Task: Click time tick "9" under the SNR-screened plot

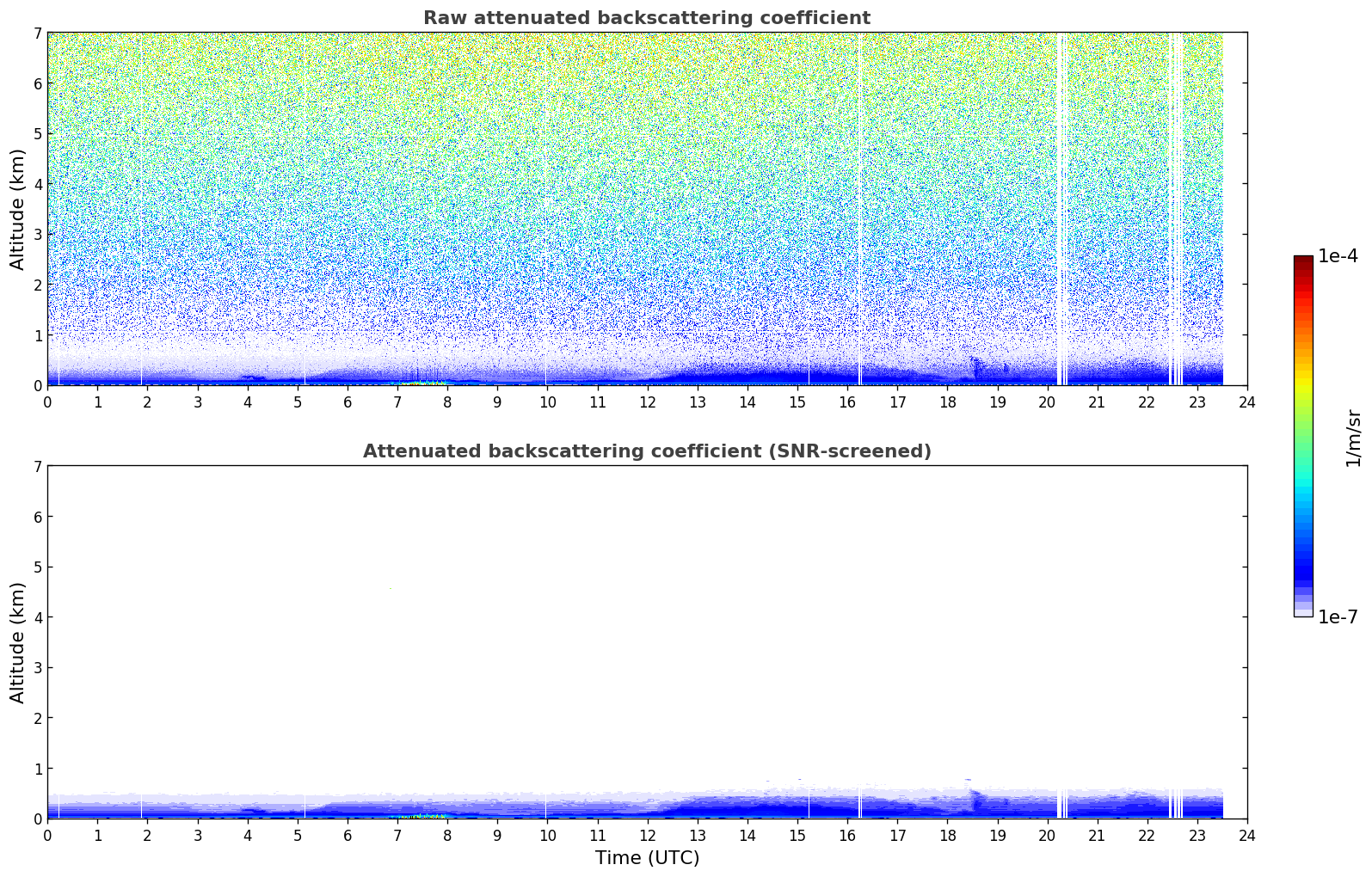Action: (497, 835)
